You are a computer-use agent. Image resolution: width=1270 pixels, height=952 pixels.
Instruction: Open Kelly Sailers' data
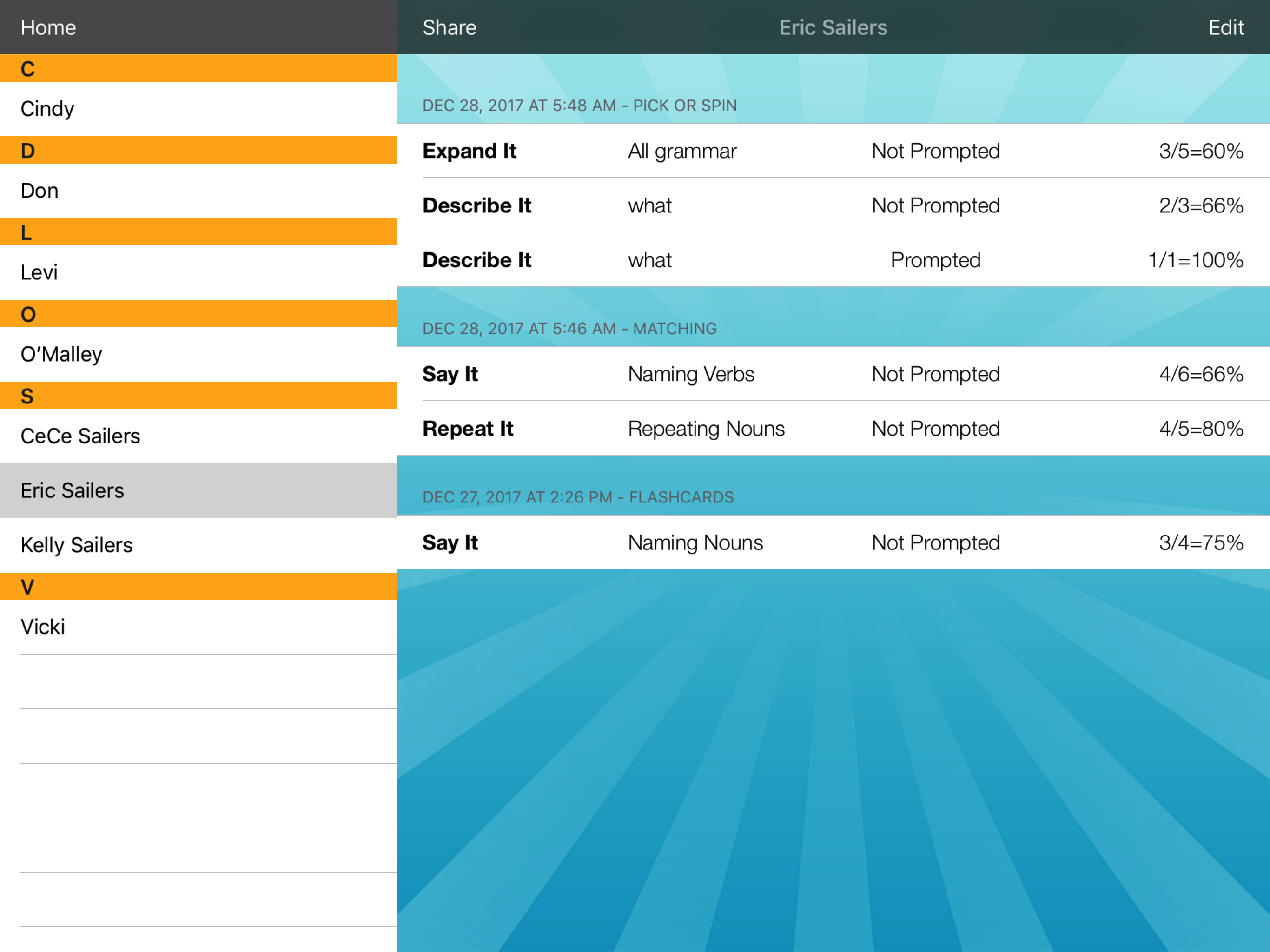point(198,545)
